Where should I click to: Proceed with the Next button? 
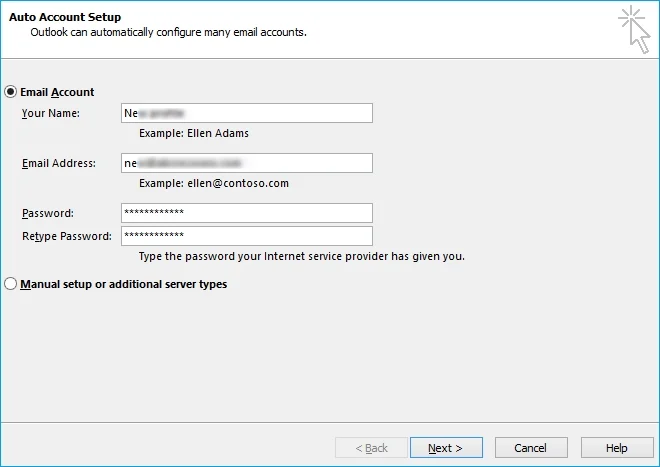point(446,448)
